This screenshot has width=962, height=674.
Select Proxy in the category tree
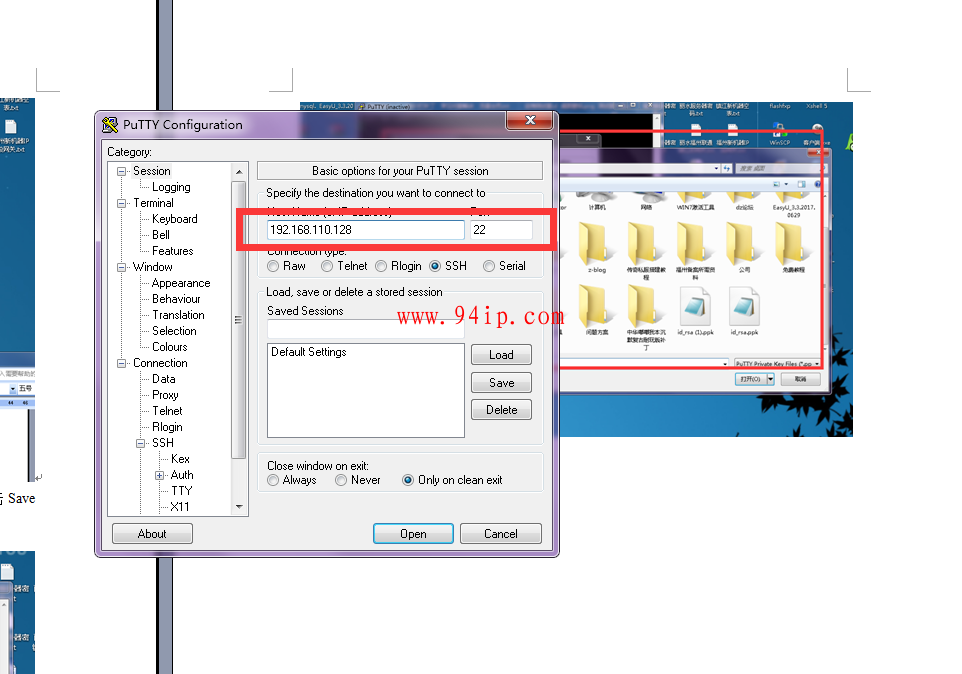[166, 395]
